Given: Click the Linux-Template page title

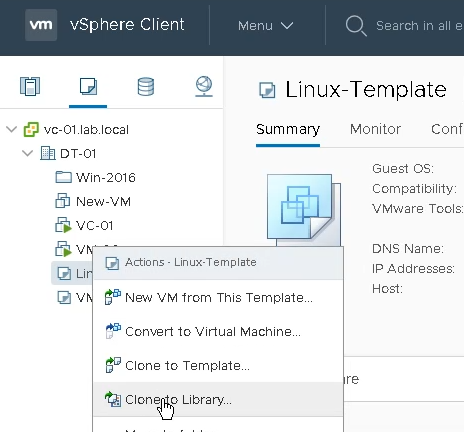Looking at the screenshot, I should 366,90.
